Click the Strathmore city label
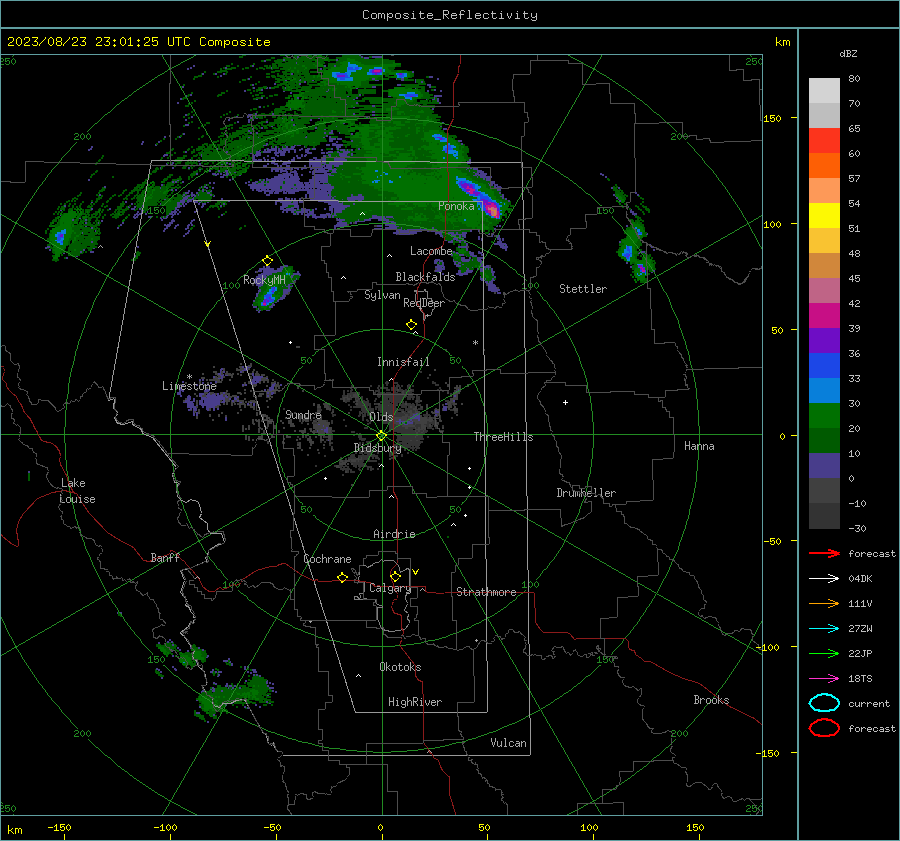This screenshot has width=900, height=841. (x=486, y=592)
